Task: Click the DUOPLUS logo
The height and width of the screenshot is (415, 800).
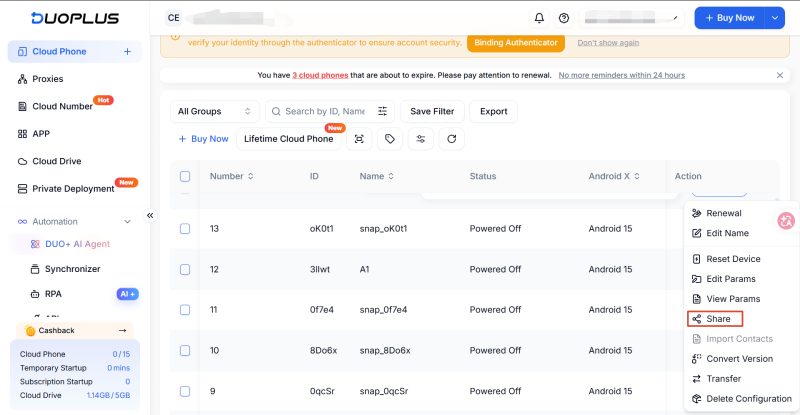Action: [74, 18]
